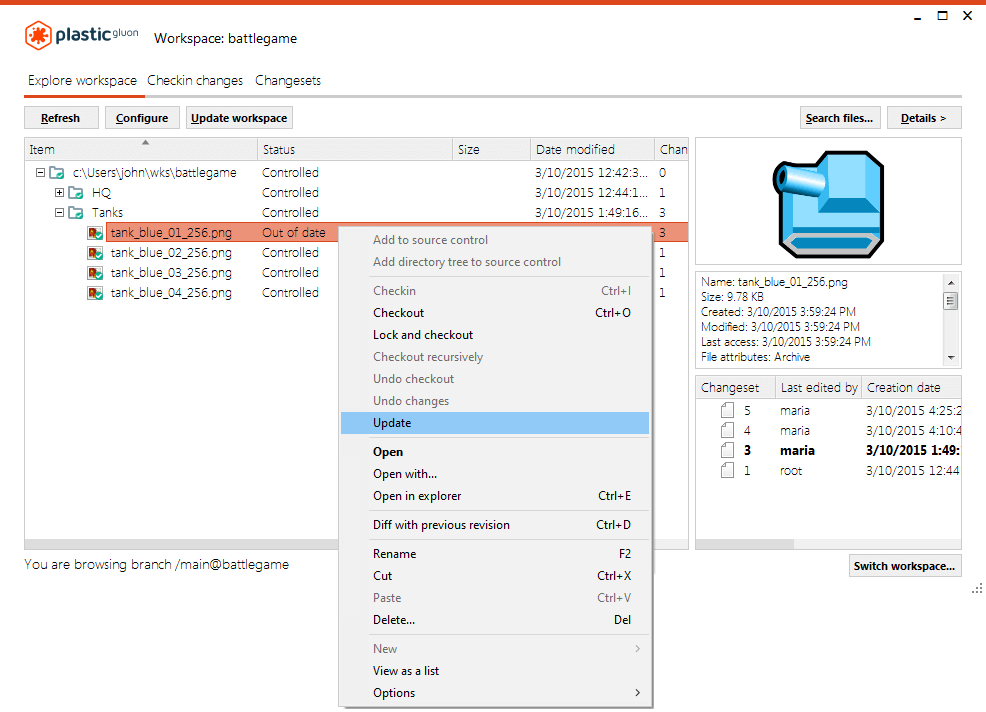Click the changeset 4 document icon
986x712 pixels.
[x=728, y=431]
